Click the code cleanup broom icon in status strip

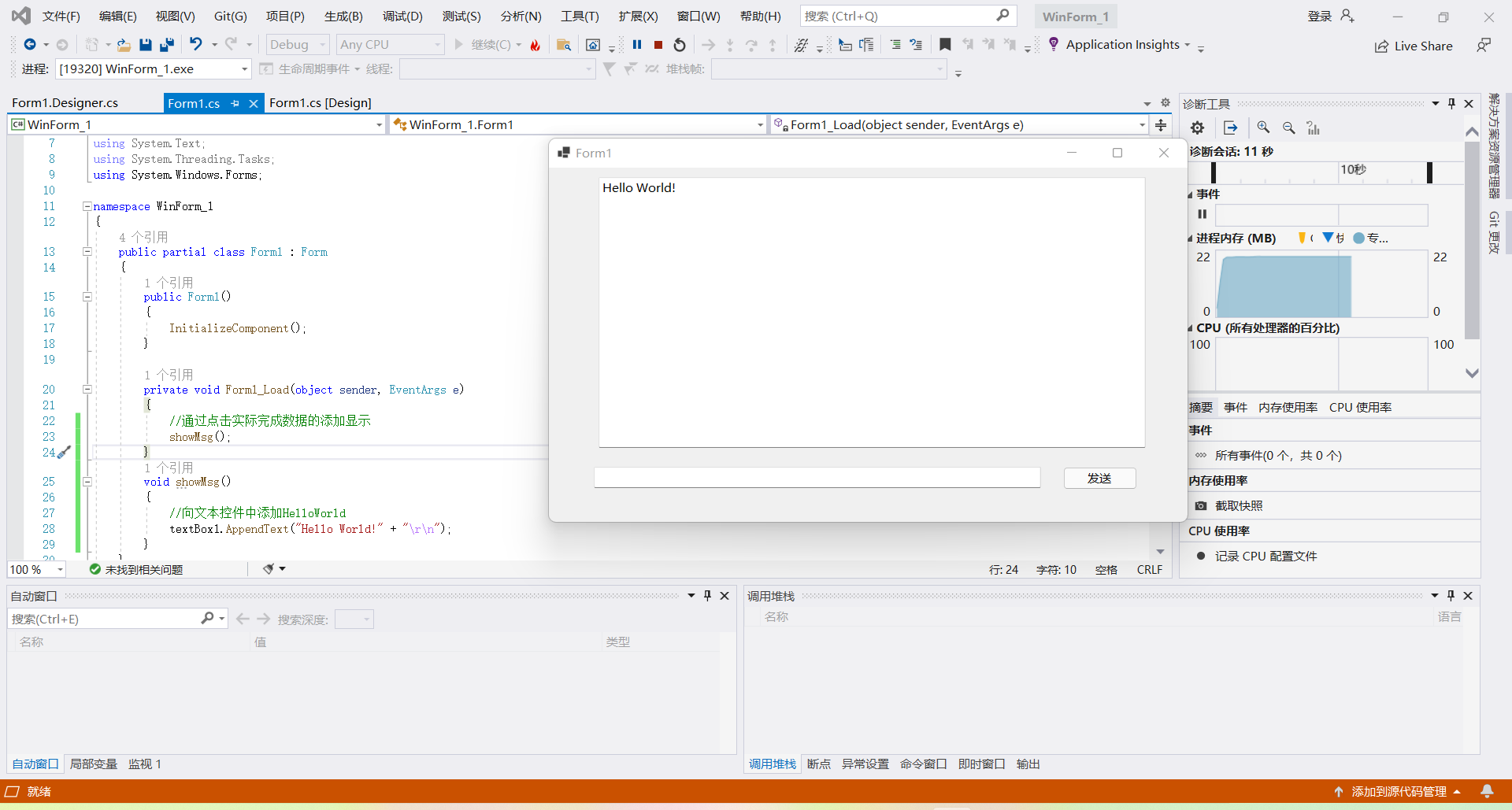pos(269,568)
